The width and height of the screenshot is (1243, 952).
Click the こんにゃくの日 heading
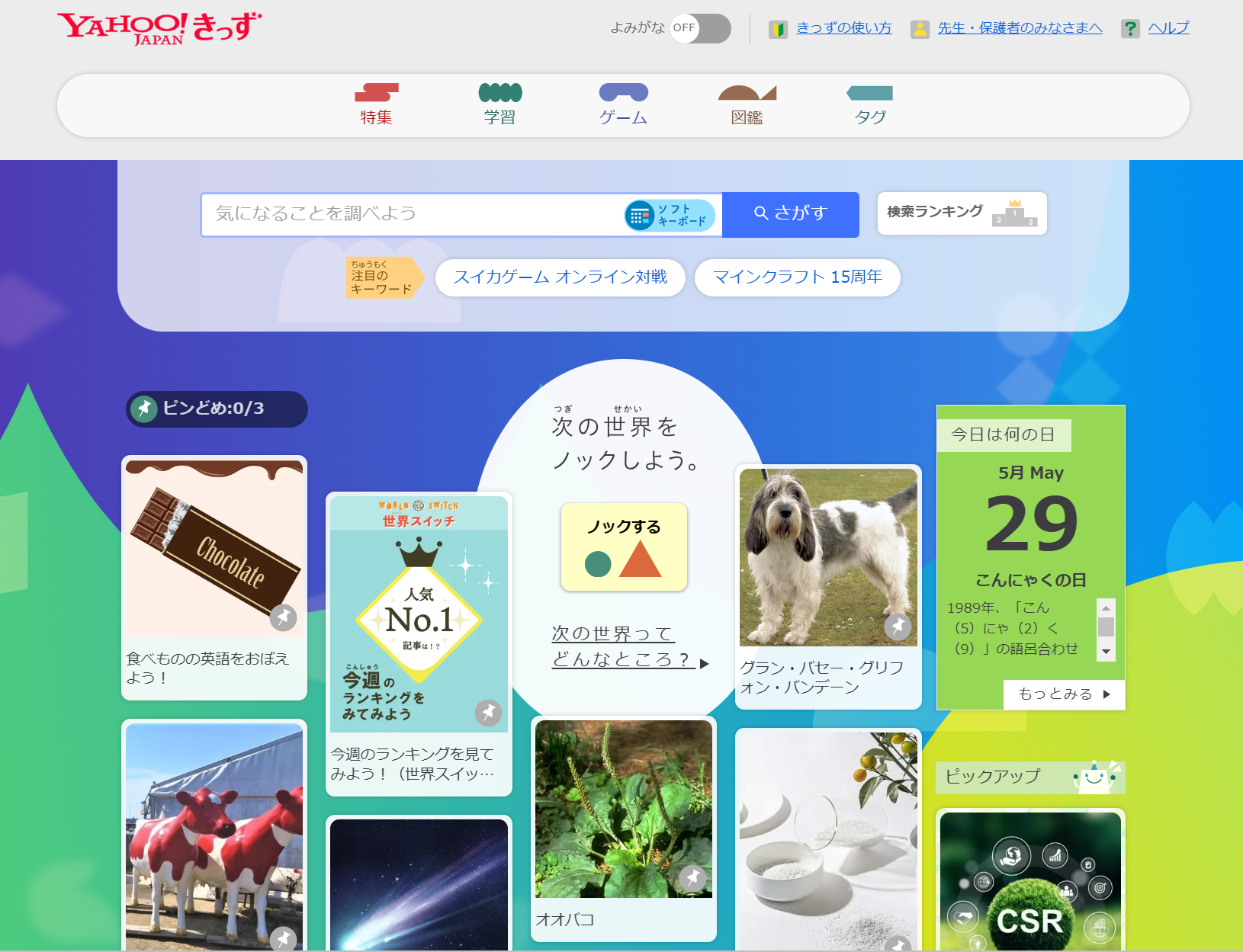click(1031, 580)
